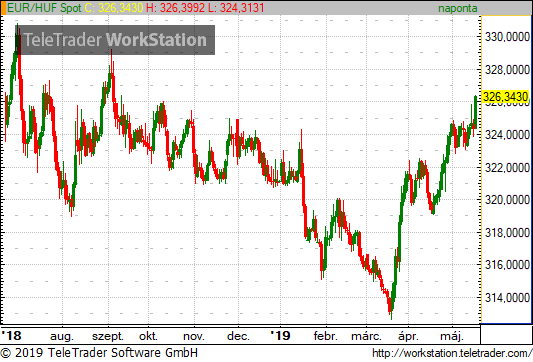Click the 314,0000 price axis label
The height and width of the screenshot is (362, 533).
(x=507, y=298)
